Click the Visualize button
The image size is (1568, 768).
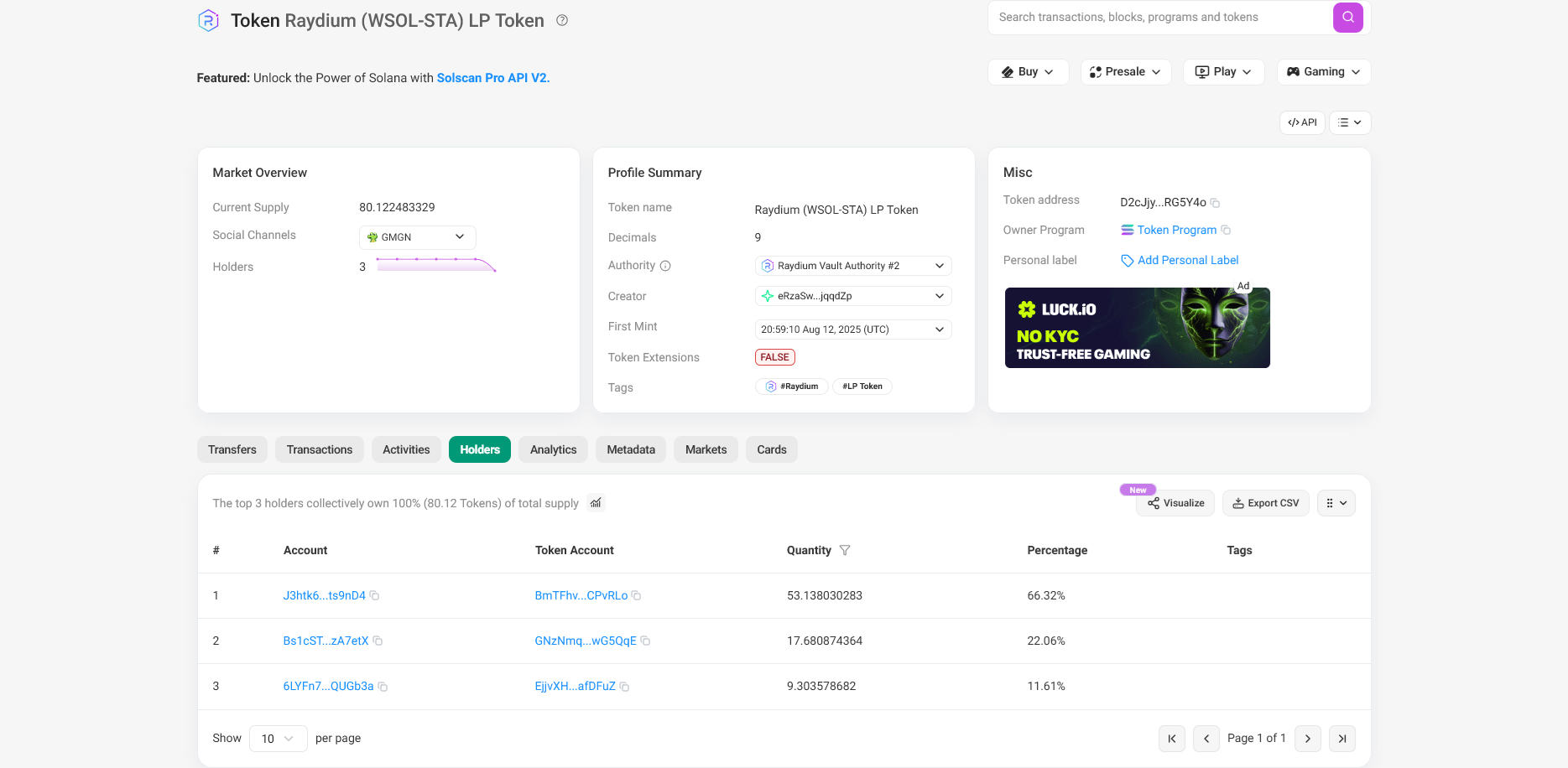(x=1175, y=503)
